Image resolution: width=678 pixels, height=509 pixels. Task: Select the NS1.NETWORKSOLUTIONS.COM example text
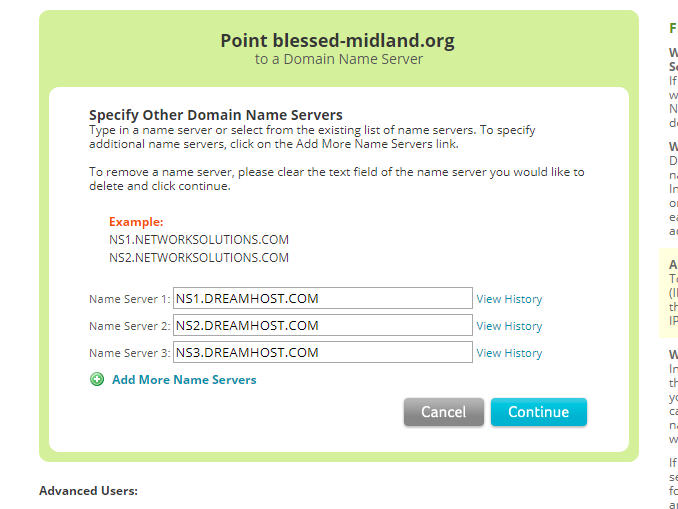(199, 240)
